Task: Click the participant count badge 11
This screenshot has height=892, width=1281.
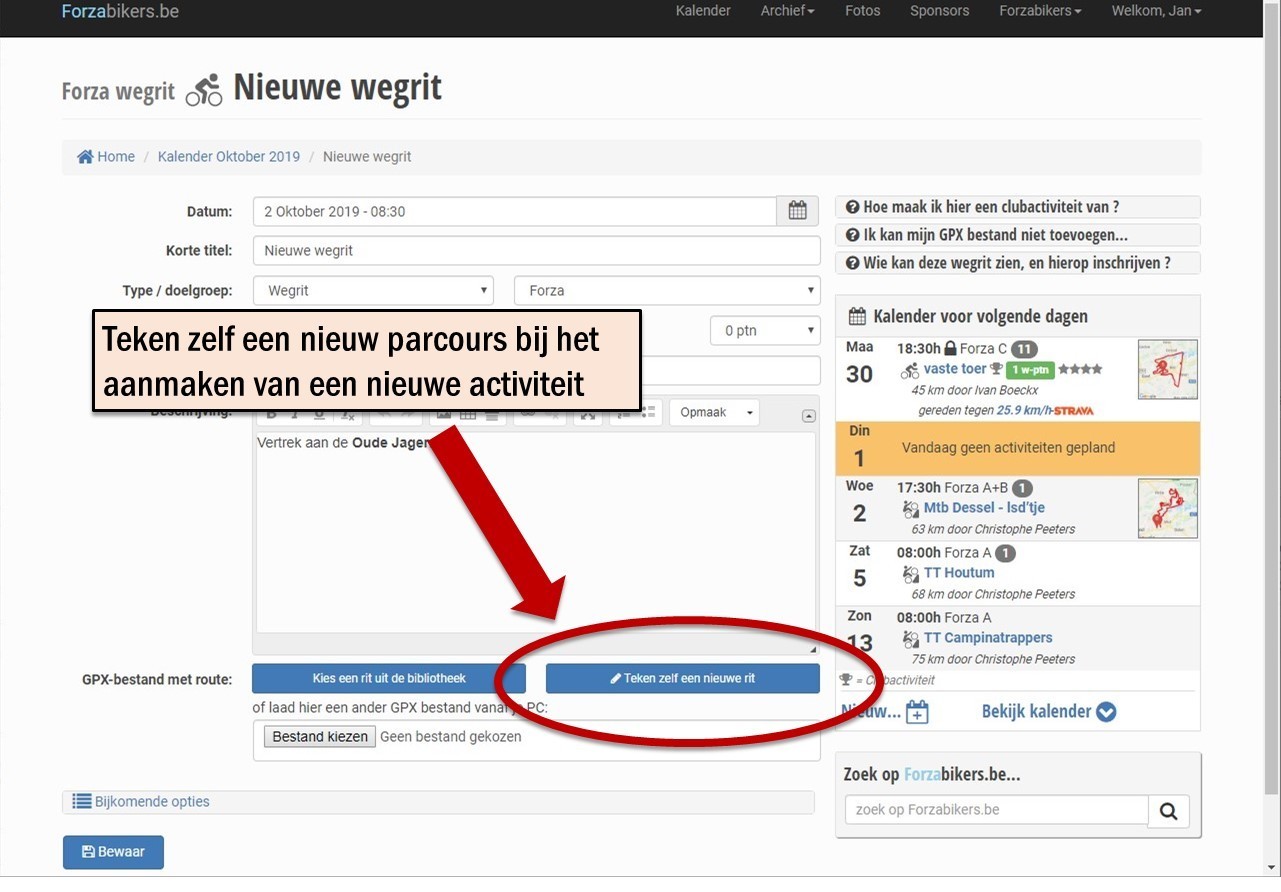Action: pyautogui.click(x=1024, y=349)
